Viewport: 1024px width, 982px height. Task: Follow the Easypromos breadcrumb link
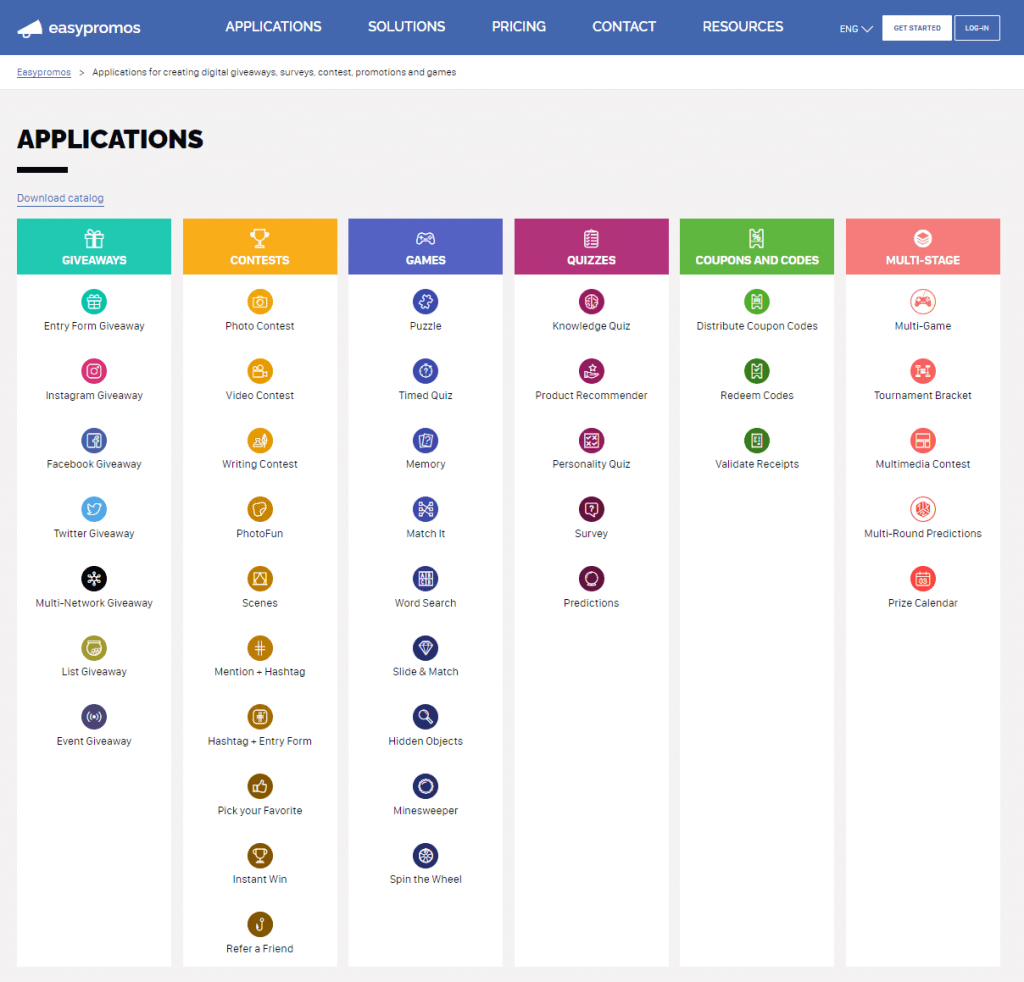click(44, 72)
